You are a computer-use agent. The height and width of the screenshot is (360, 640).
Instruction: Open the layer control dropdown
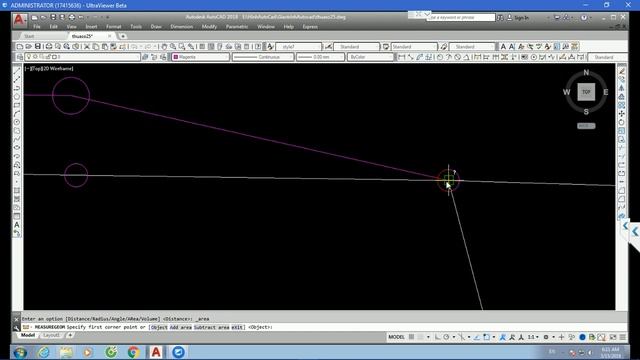click(x=82, y=57)
